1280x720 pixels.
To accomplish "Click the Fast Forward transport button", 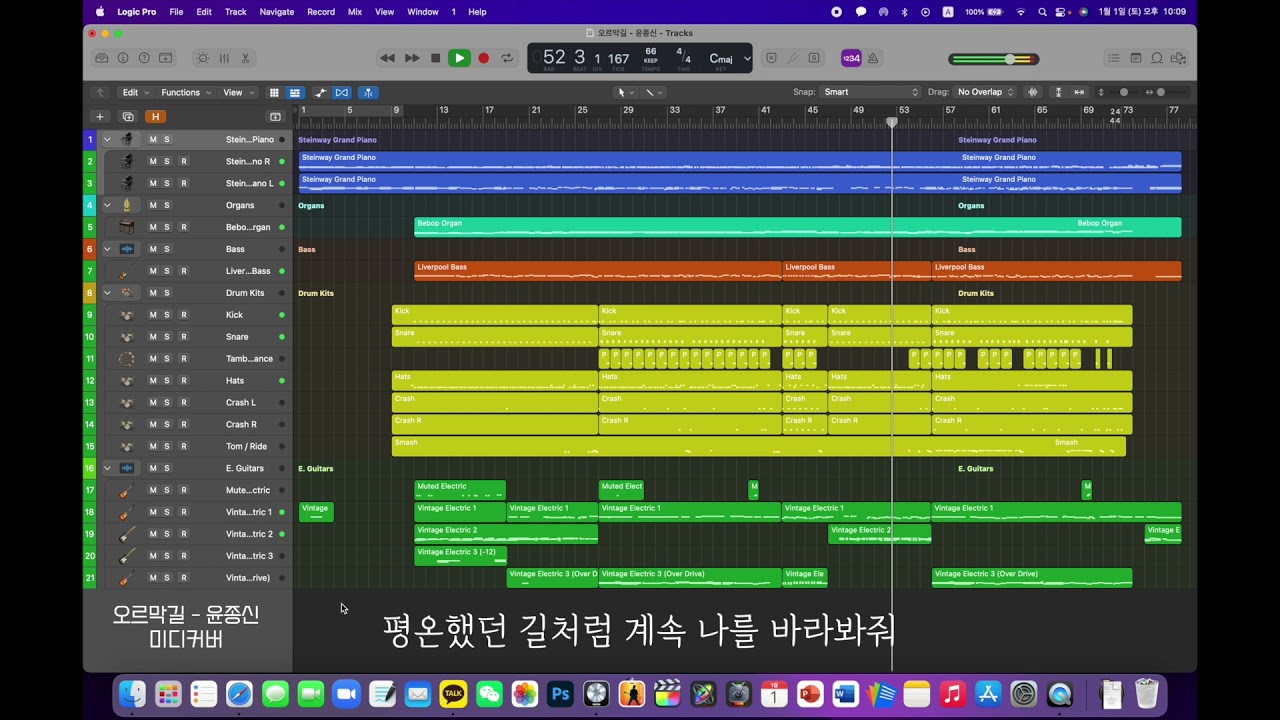I will tap(411, 58).
